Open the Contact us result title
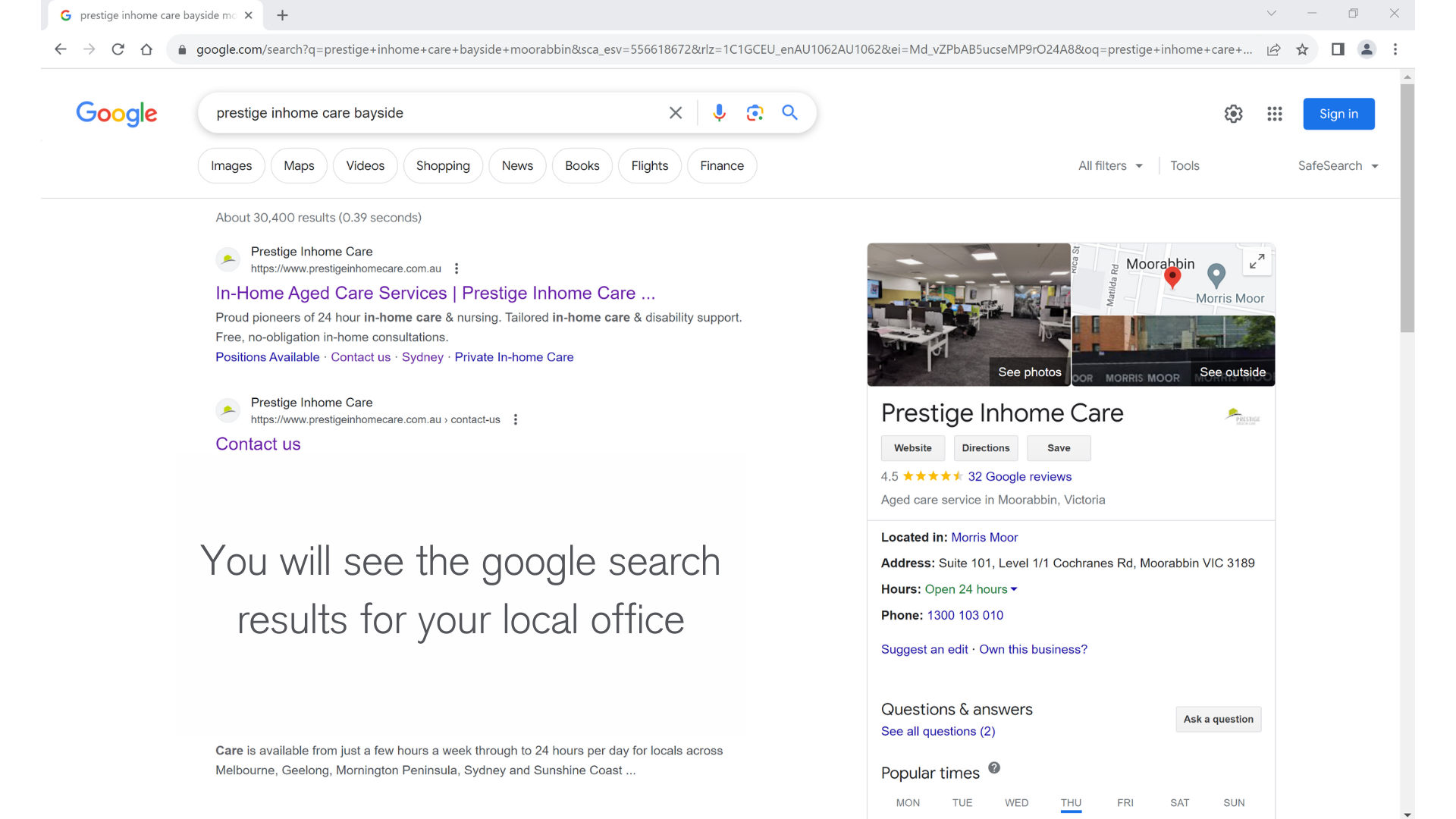The image size is (1456, 819). click(258, 444)
